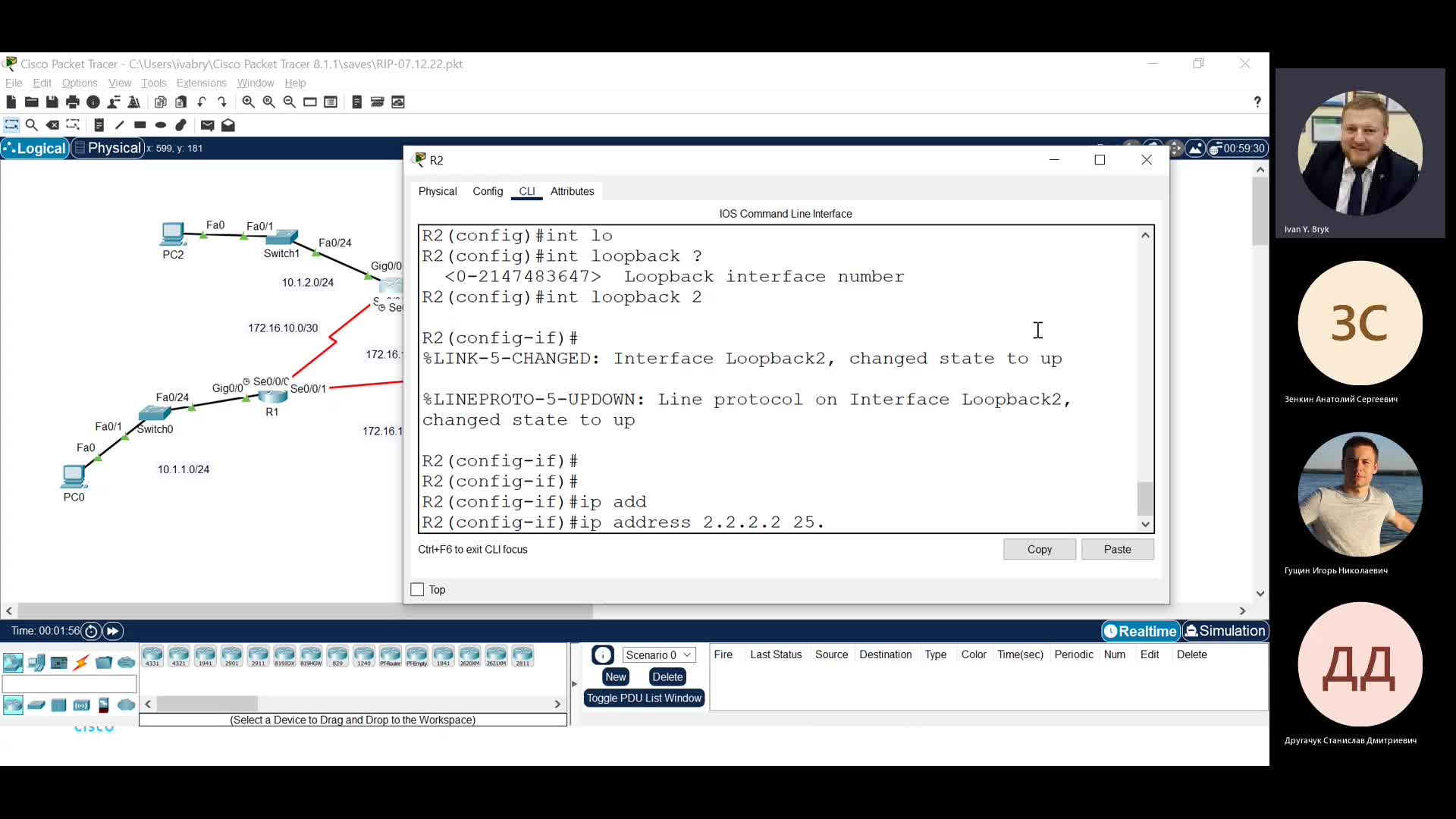Open the R2 Config tab

488,191
